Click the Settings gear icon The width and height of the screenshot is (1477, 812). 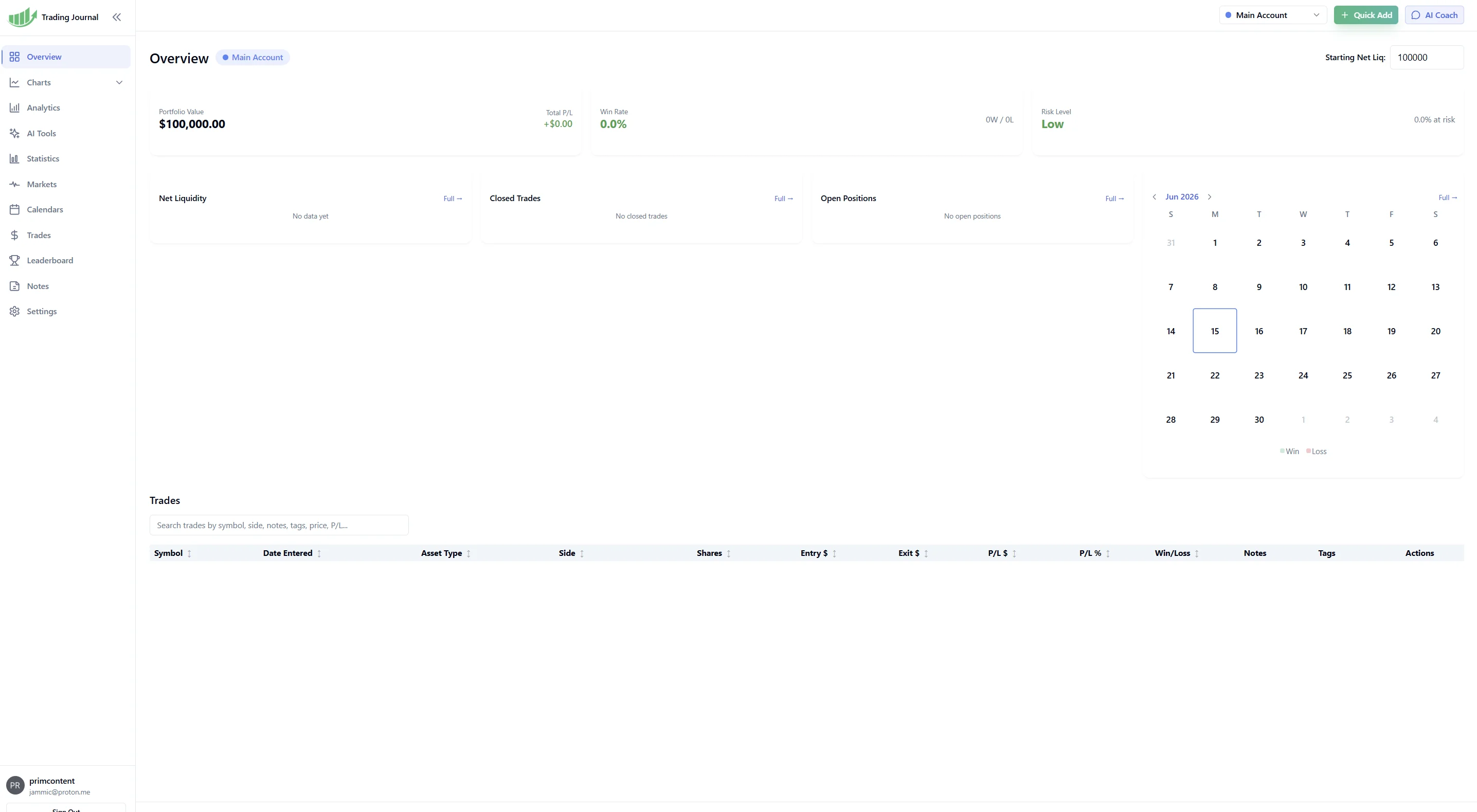point(15,312)
